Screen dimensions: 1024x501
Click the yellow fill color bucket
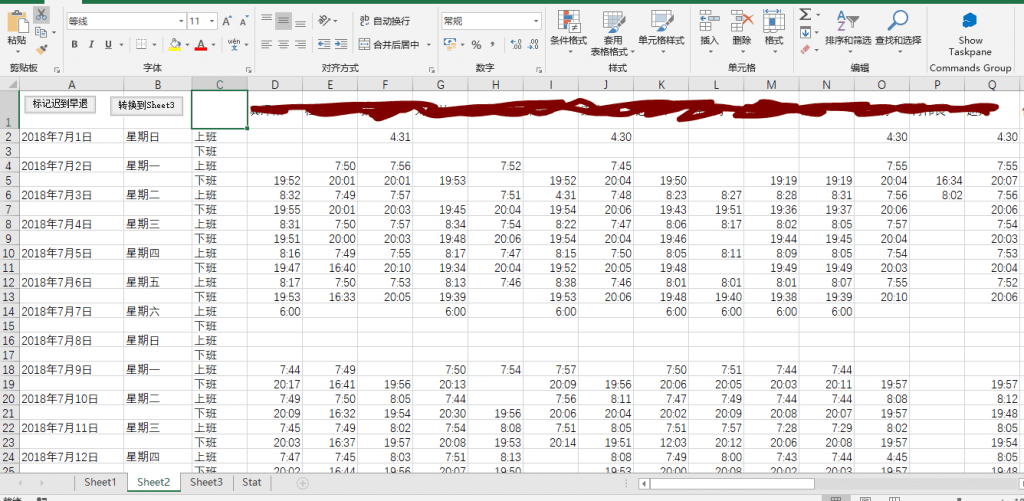click(x=174, y=44)
